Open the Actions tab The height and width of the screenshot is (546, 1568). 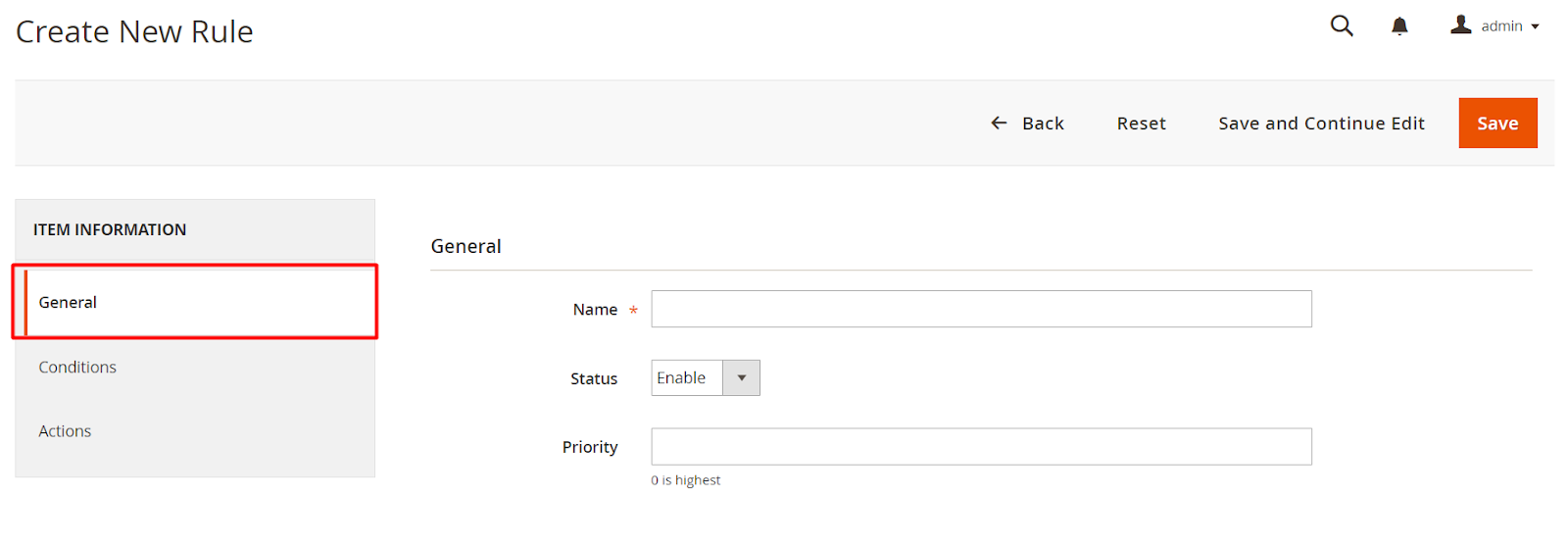click(65, 431)
